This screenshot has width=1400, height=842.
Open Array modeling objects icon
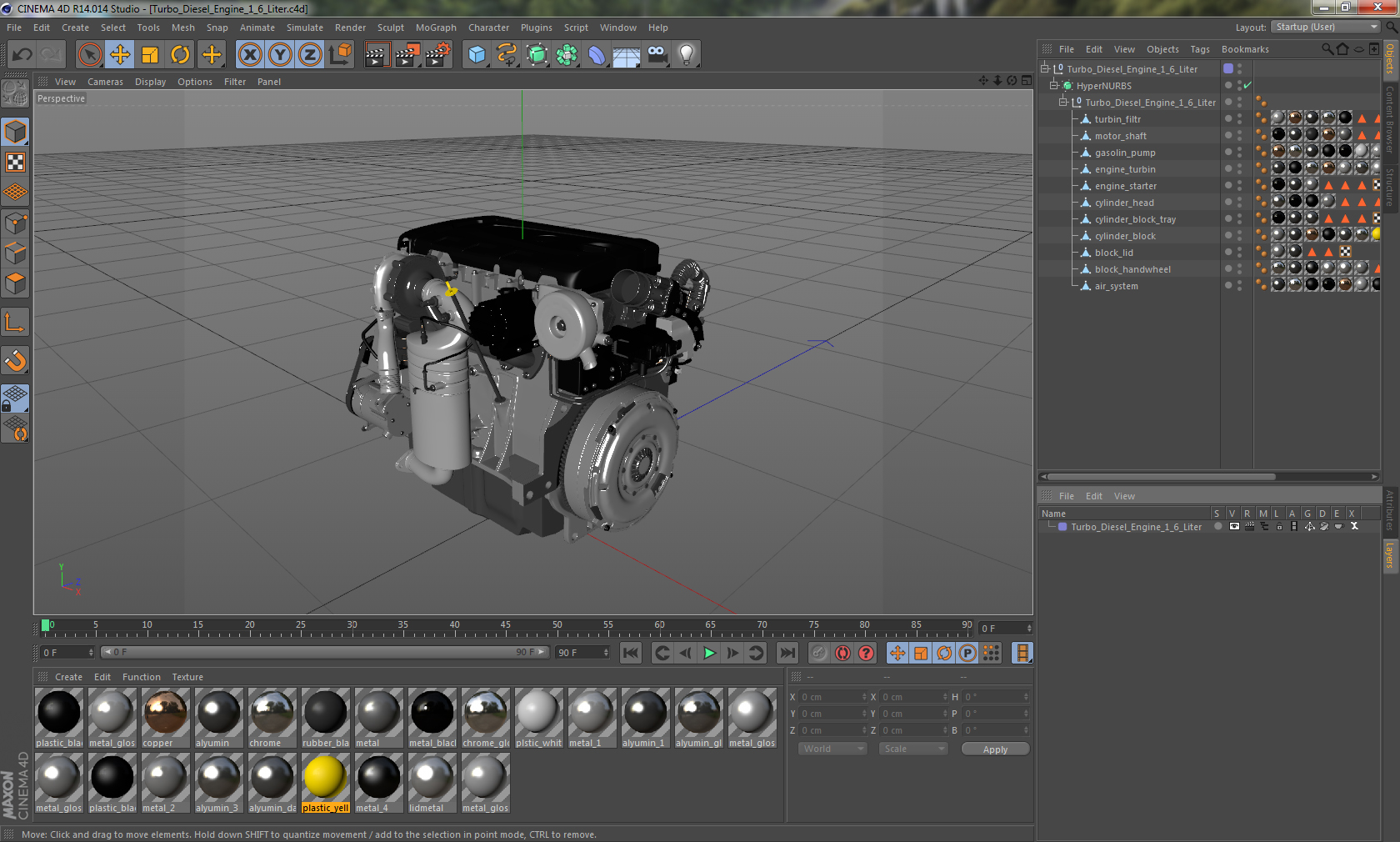(x=567, y=55)
